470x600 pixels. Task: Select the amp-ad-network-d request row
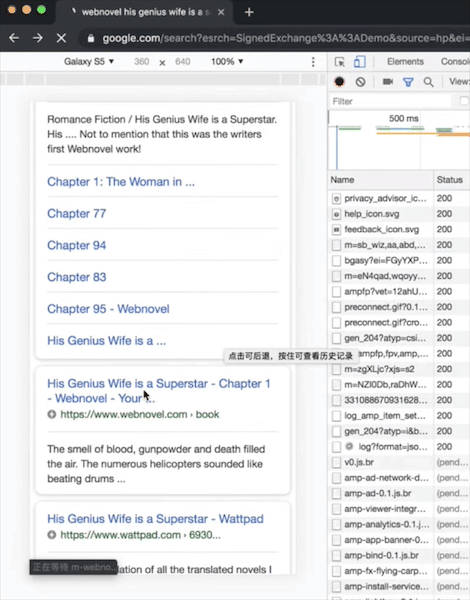399,478
